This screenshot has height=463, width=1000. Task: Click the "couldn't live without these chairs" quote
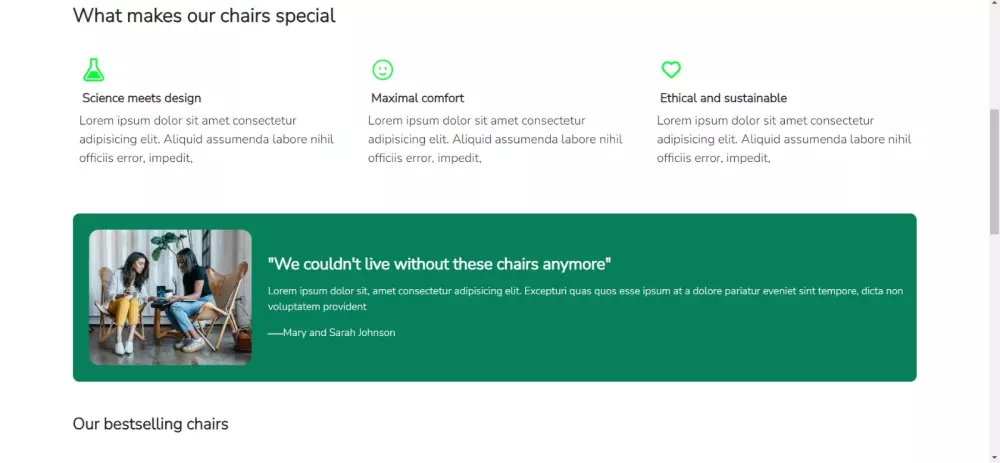(x=439, y=264)
